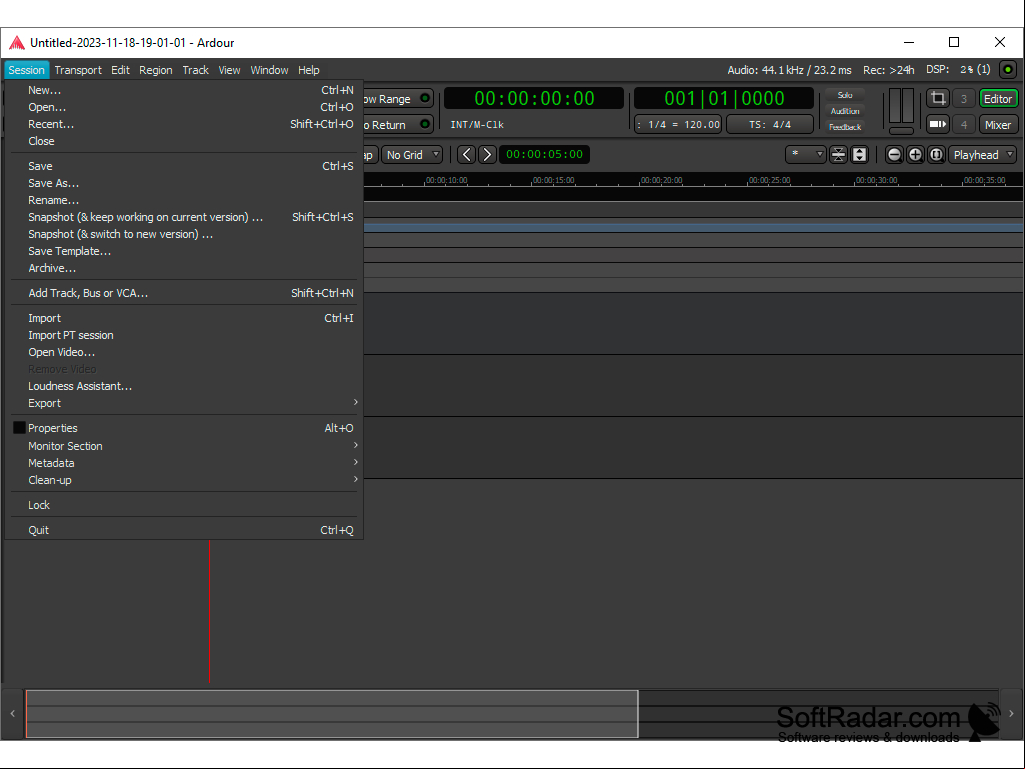The height and width of the screenshot is (769, 1025).
Task: Click the primary timecode clock 00:00:00:00
Action: pos(534,98)
